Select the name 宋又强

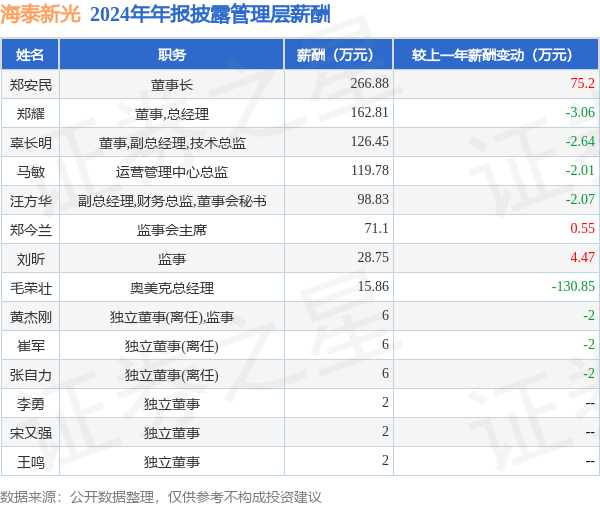click(30, 433)
